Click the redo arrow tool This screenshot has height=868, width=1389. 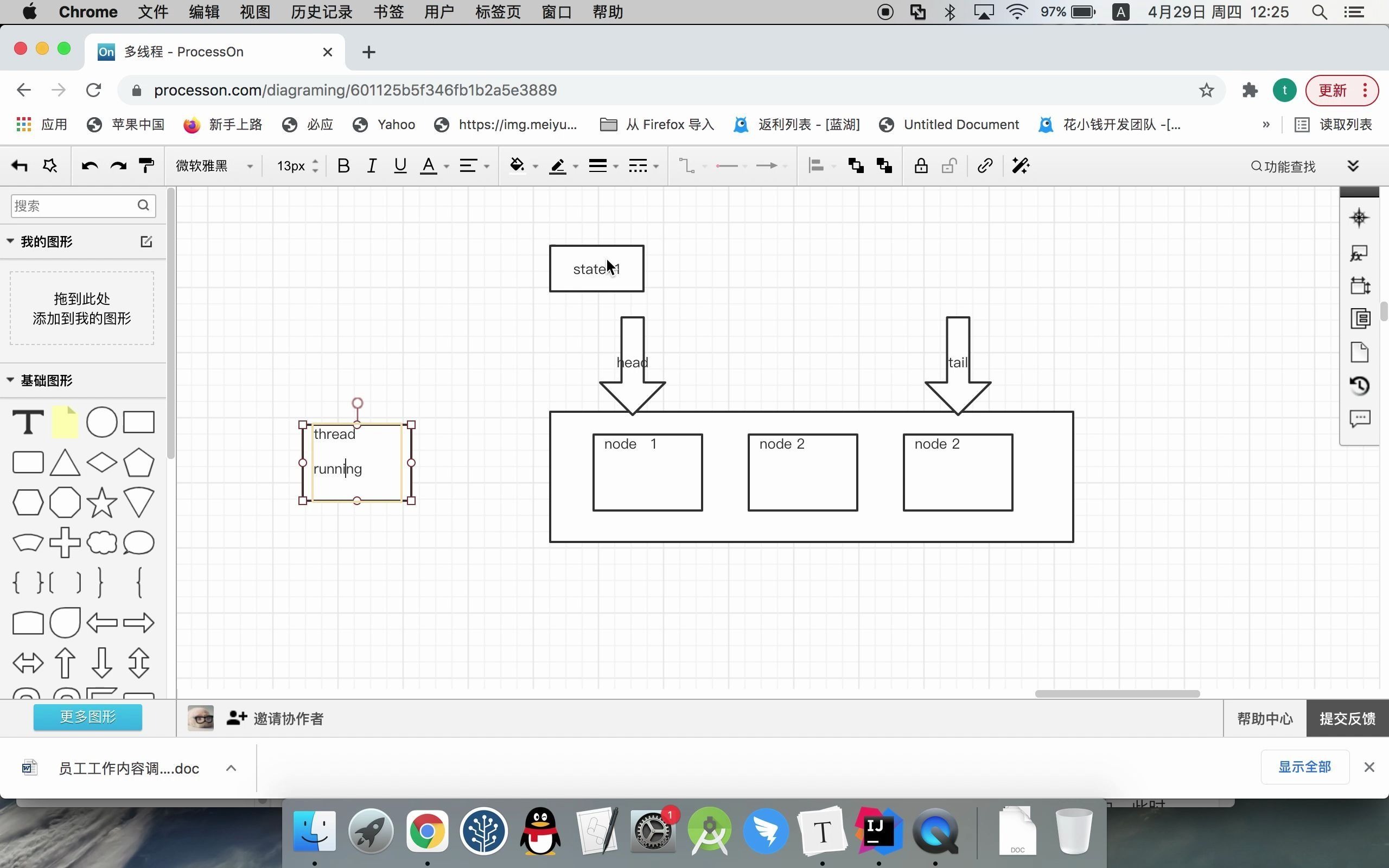tap(118, 166)
